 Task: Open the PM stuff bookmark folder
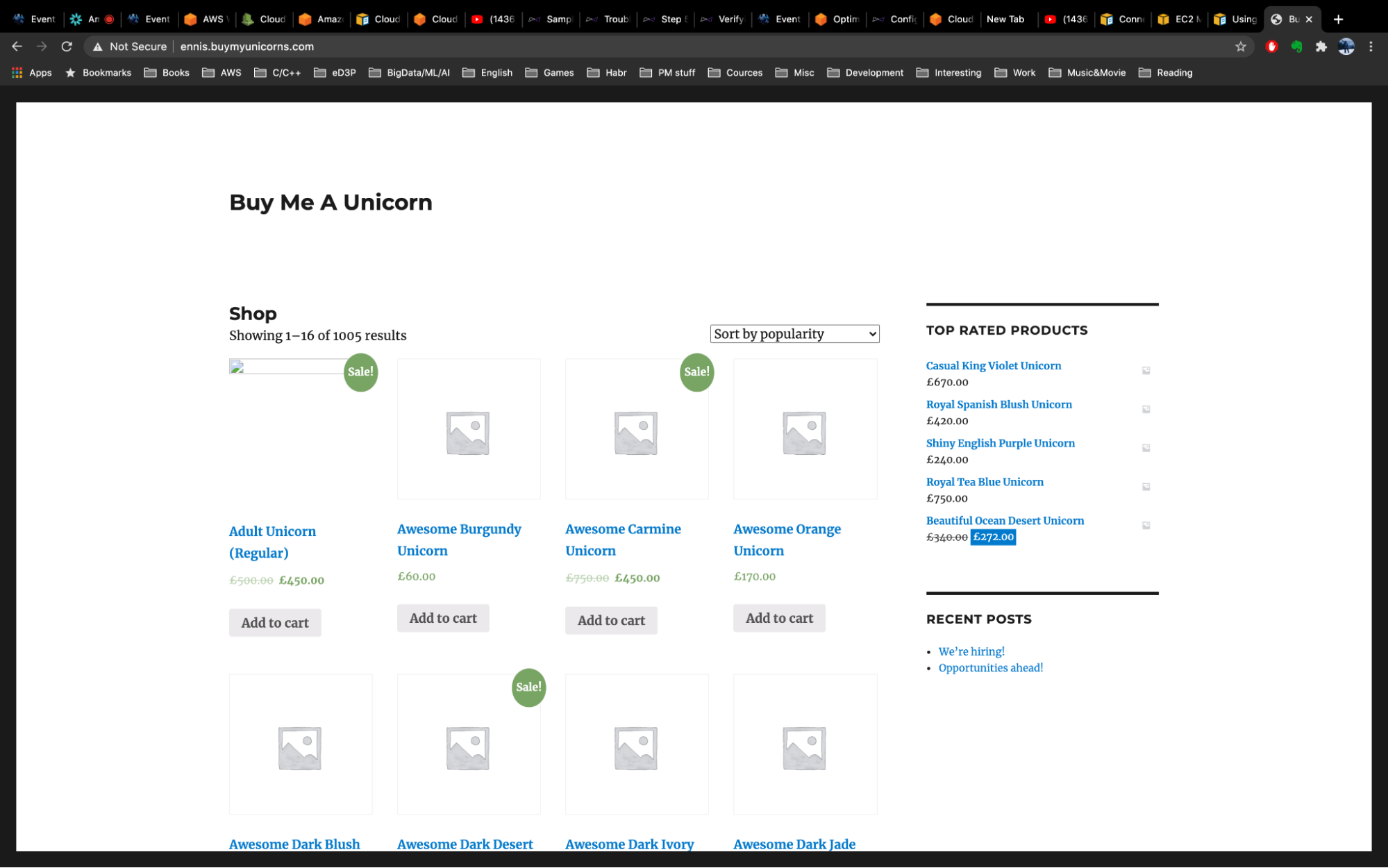point(667,73)
